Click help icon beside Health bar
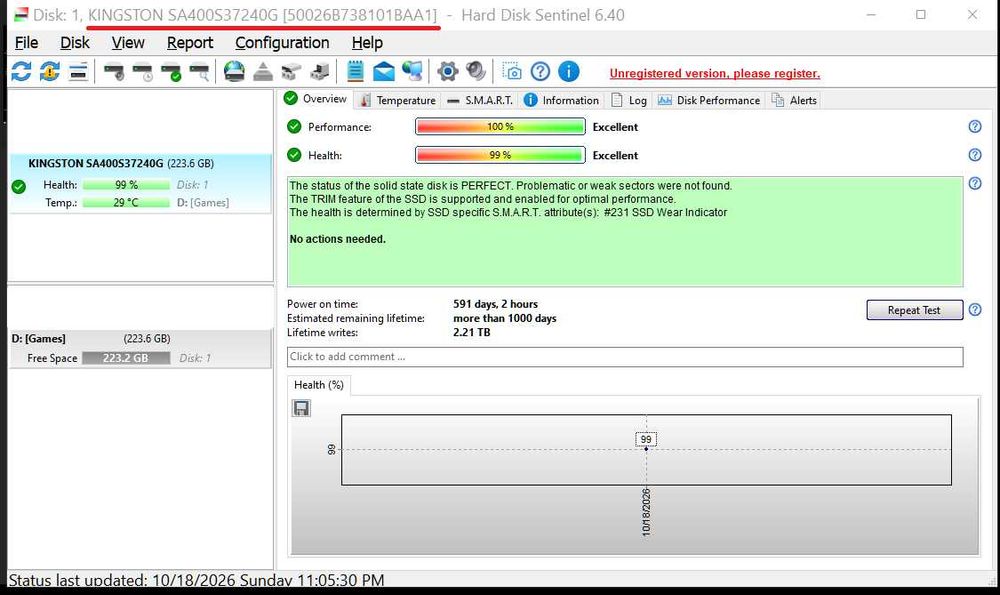The image size is (1000, 595). pos(975,155)
